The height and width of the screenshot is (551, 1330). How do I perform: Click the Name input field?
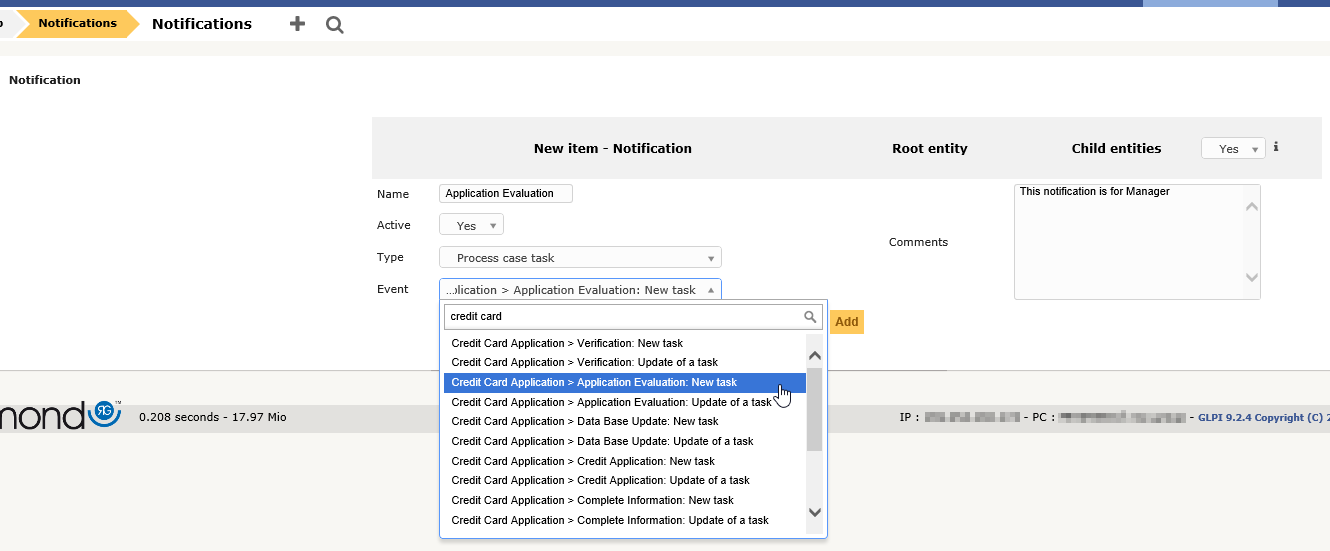(506, 194)
